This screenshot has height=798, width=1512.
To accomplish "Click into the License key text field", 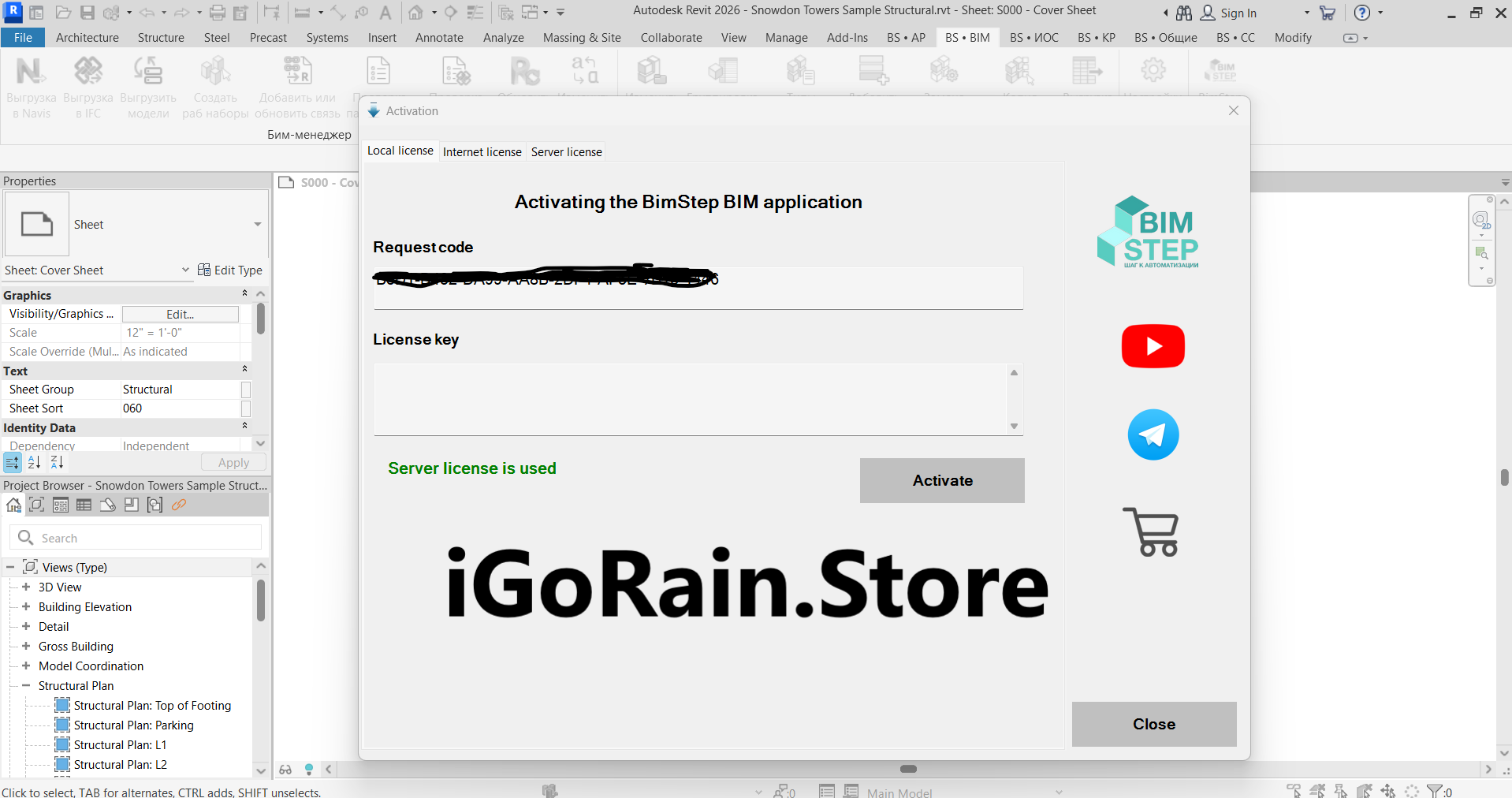I will tap(691, 399).
